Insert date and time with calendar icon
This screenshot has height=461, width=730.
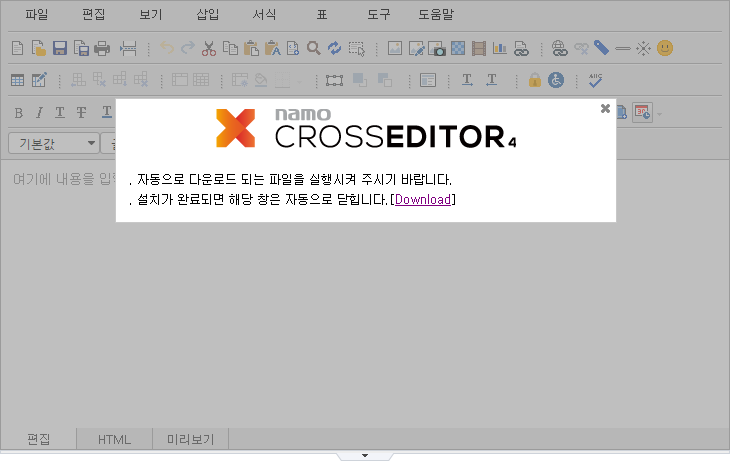[642, 113]
